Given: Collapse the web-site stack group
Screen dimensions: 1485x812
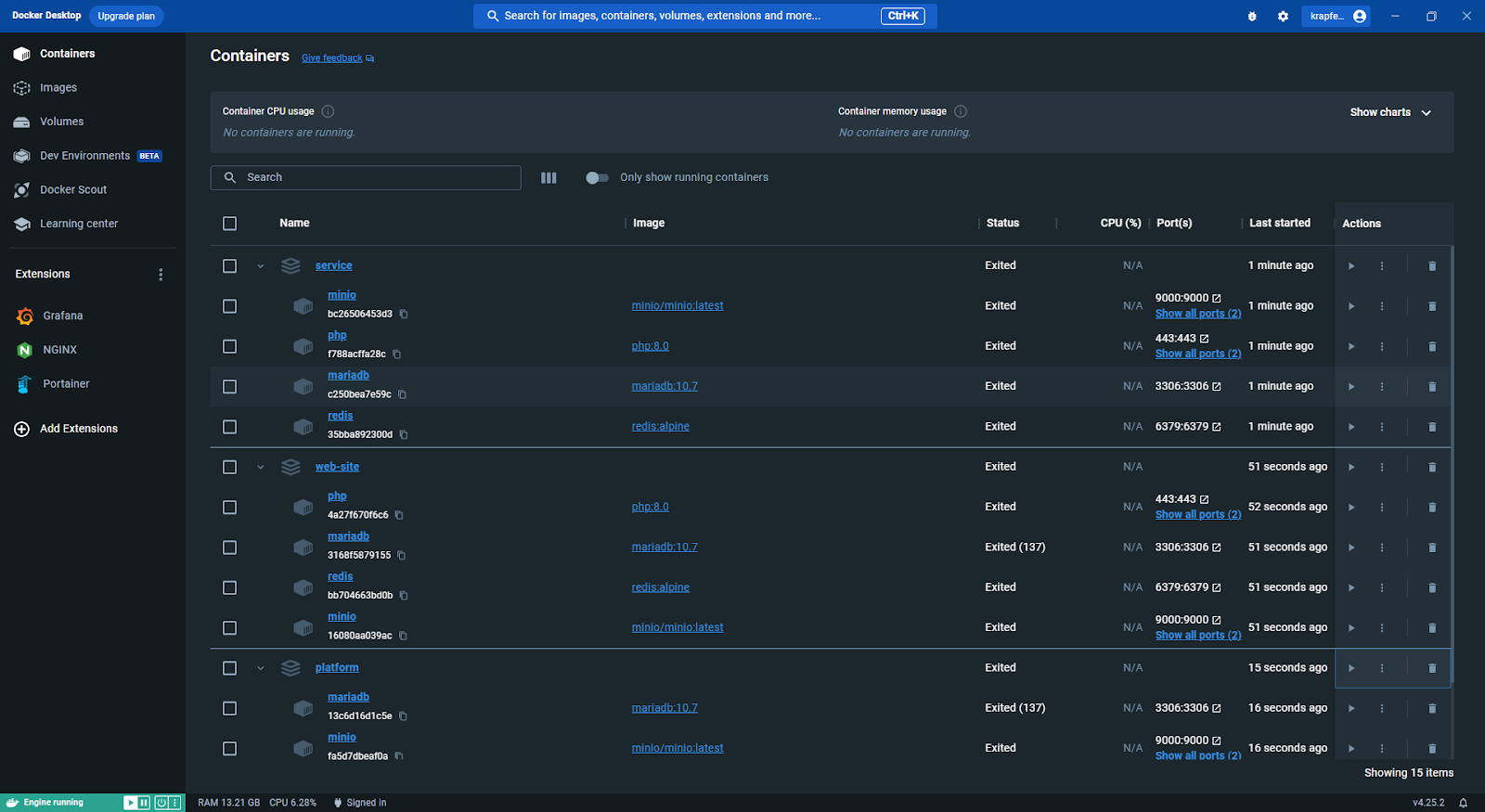Looking at the screenshot, I should click(x=261, y=468).
